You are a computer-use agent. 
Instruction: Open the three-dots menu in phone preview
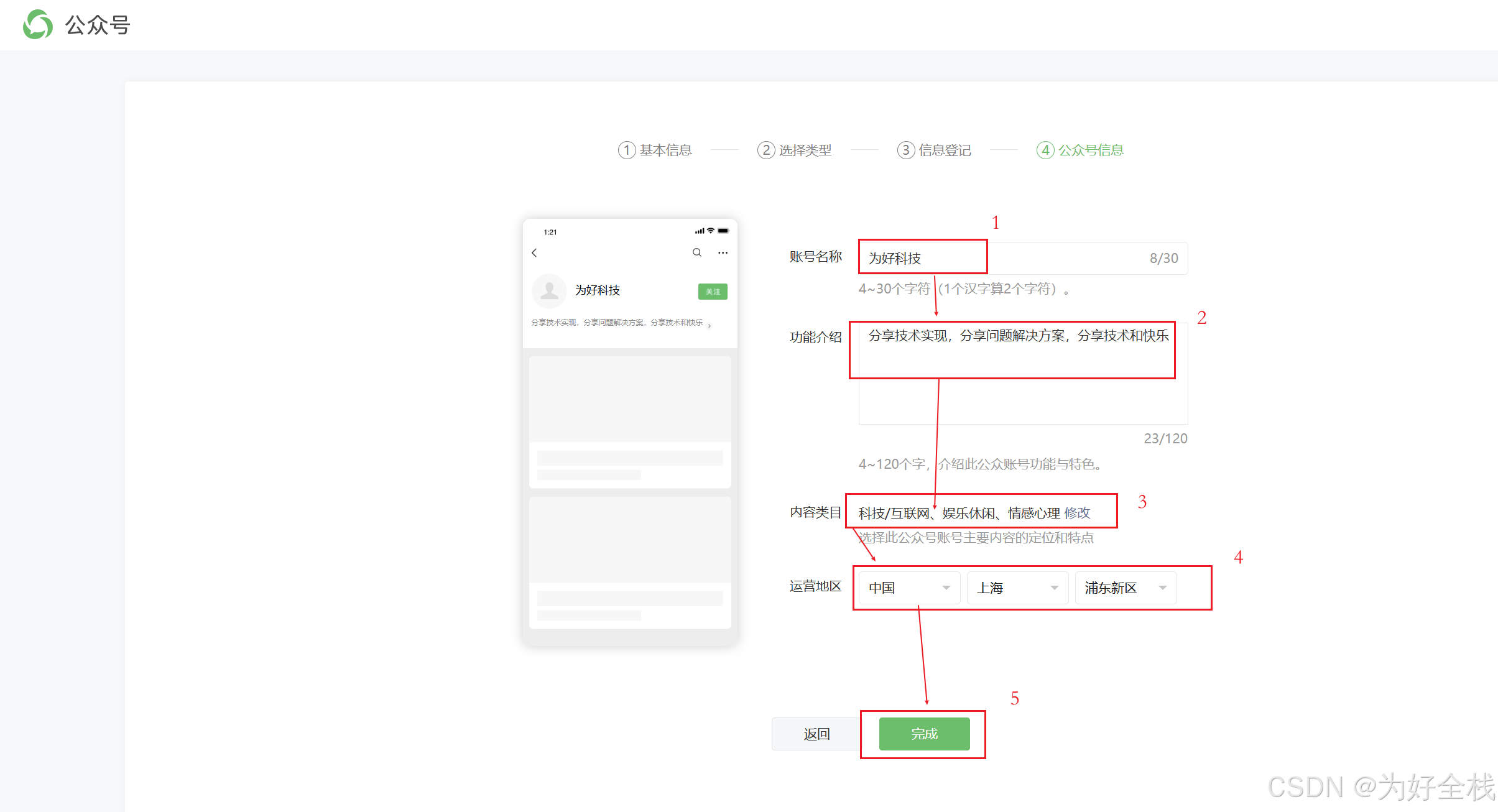(723, 252)
